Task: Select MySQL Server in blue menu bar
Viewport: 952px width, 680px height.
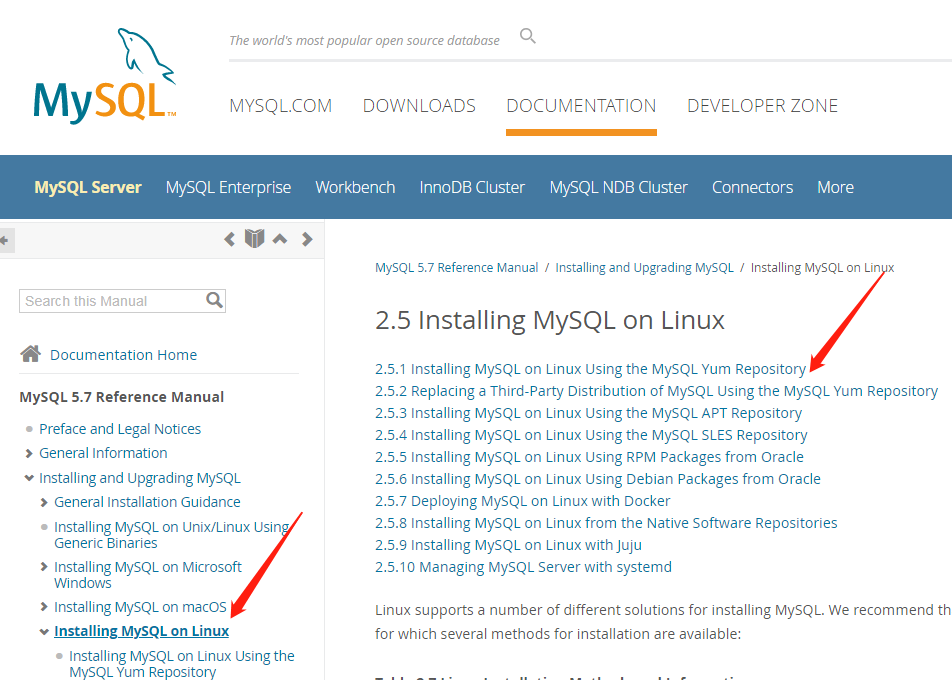Action: pos(88,187)
